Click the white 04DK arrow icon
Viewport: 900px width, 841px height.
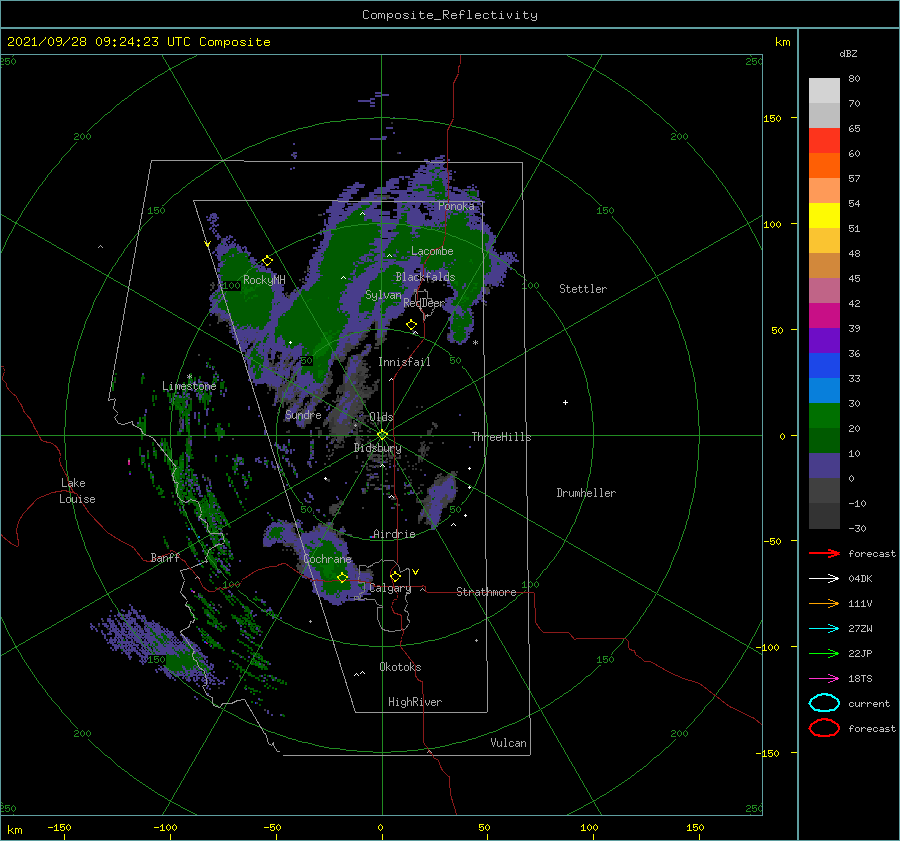click(824, 579)
